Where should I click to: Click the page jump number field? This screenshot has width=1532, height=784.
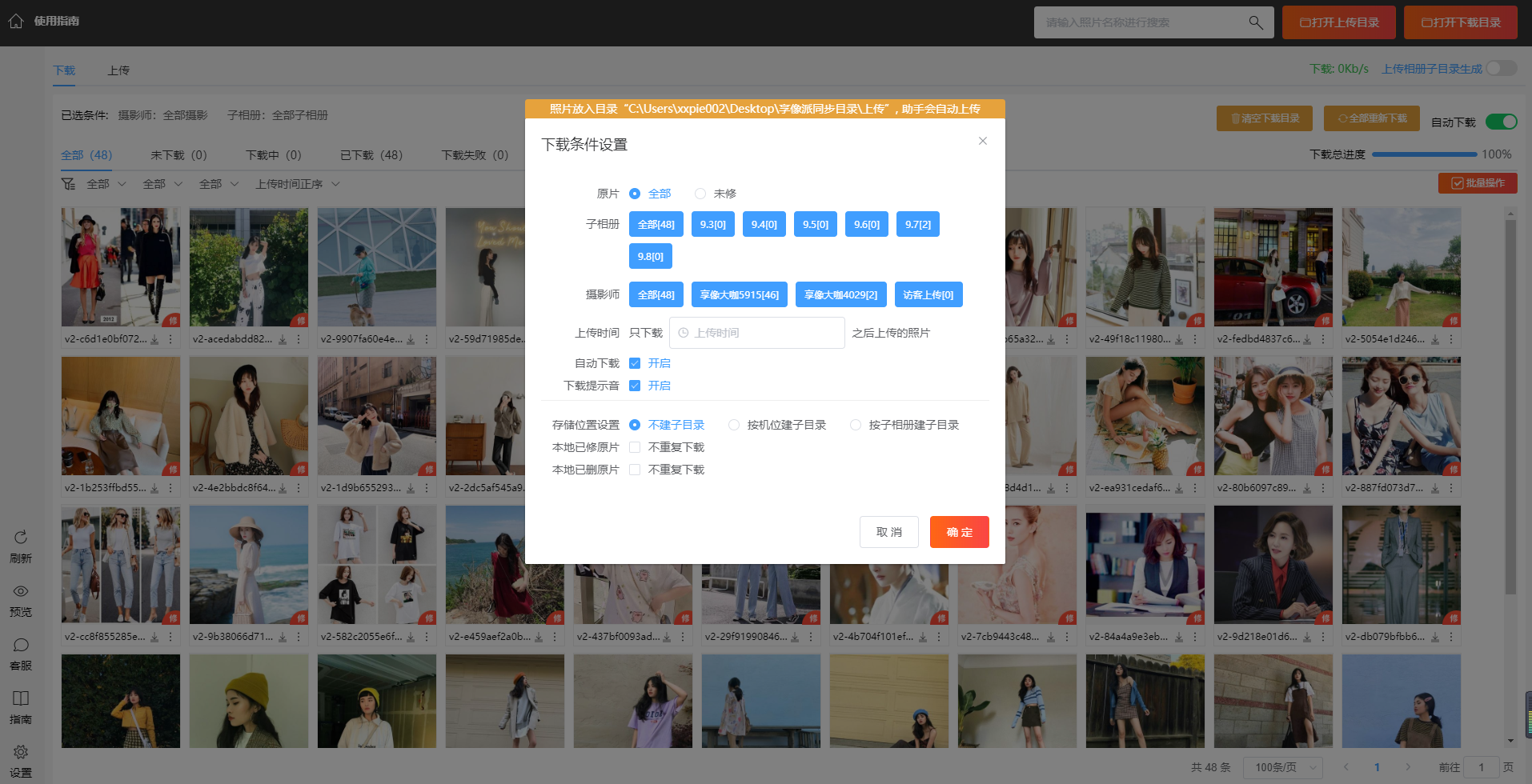pos(1481,767)
